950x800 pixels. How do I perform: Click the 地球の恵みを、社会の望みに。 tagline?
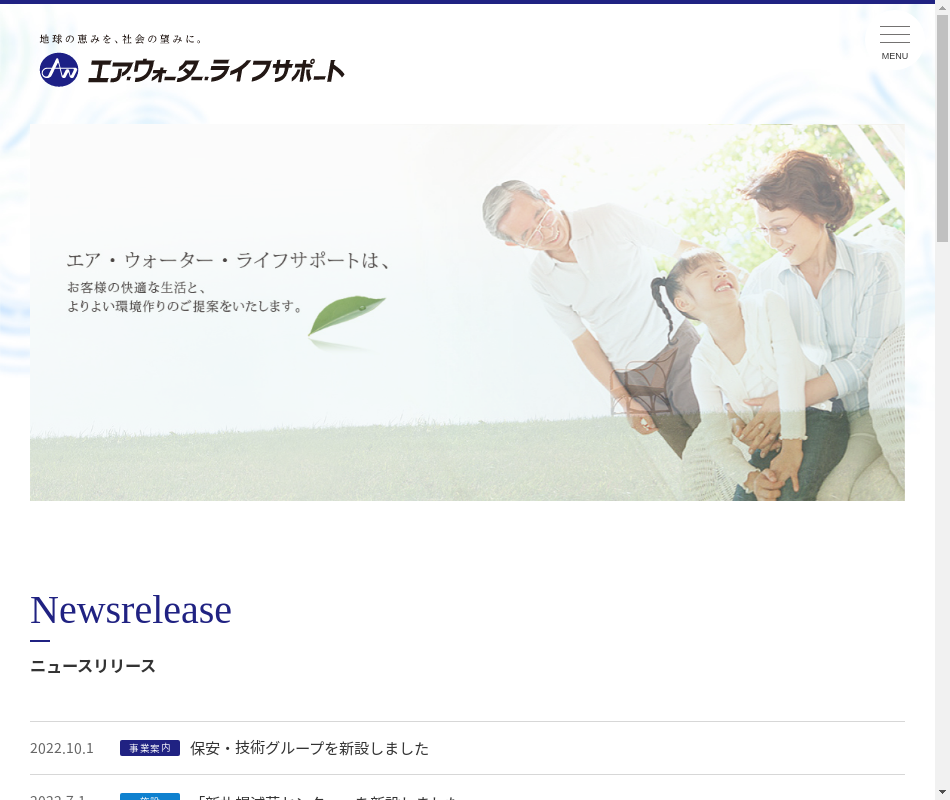coord(121,39)
